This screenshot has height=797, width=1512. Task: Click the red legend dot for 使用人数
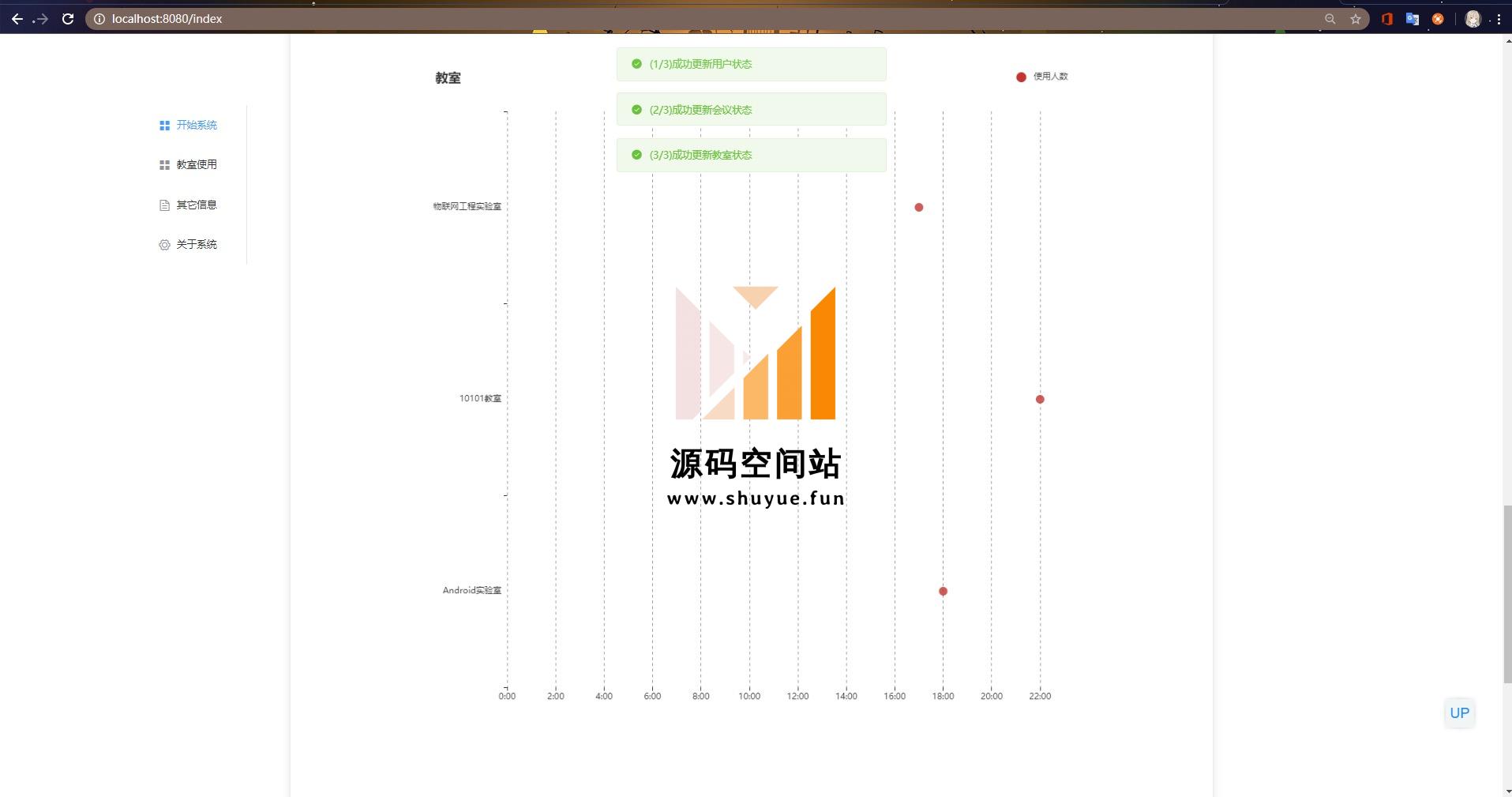1021,77
